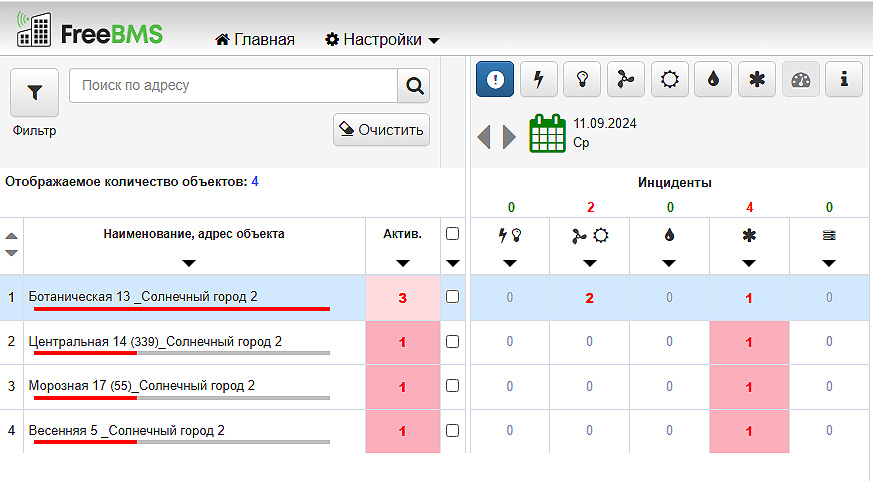The image size is (873, 481).
Task: Check the Ботаническая 13 row checkbox
Action: 453,297
